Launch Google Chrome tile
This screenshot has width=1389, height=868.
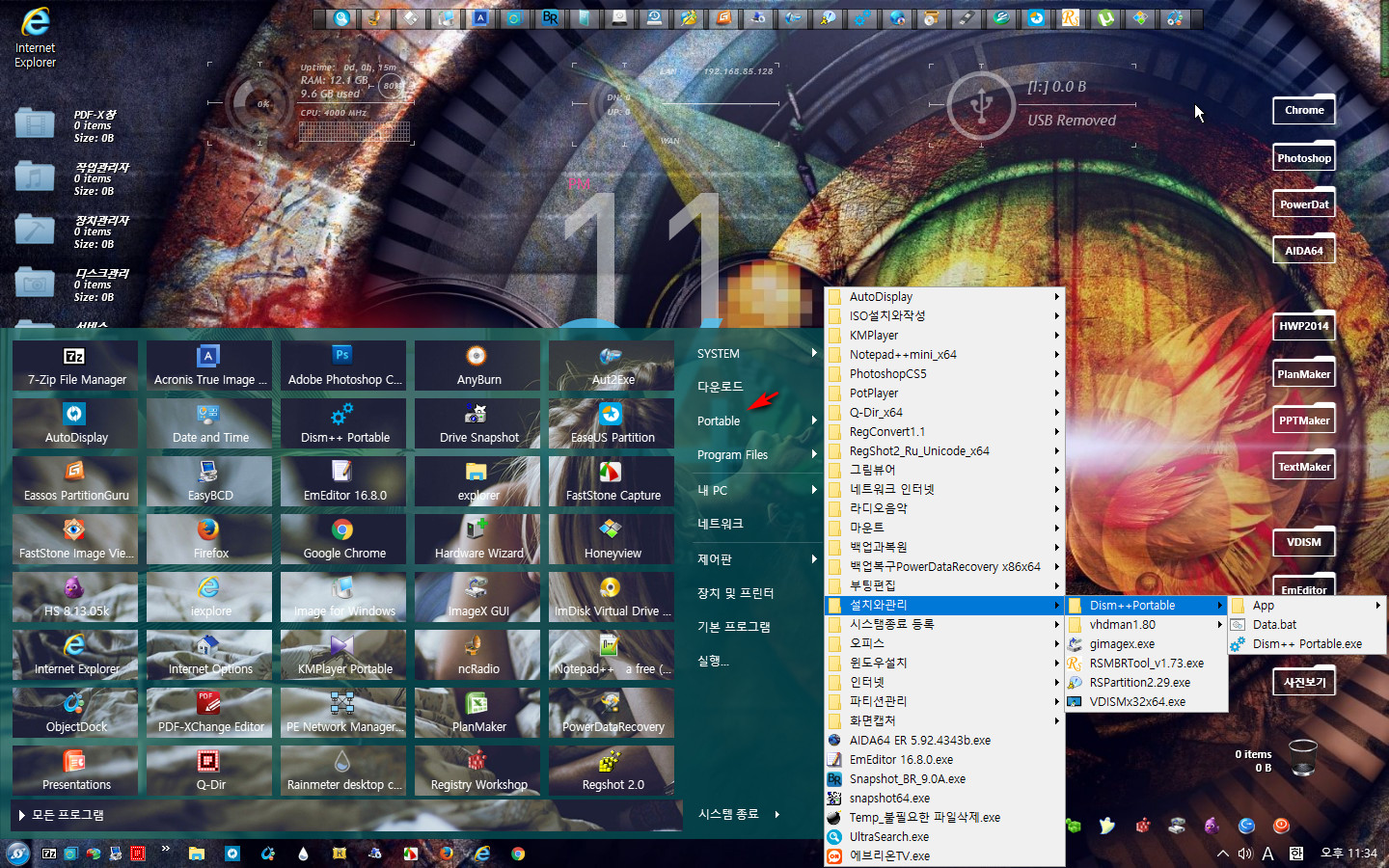(x=343, y=539)
